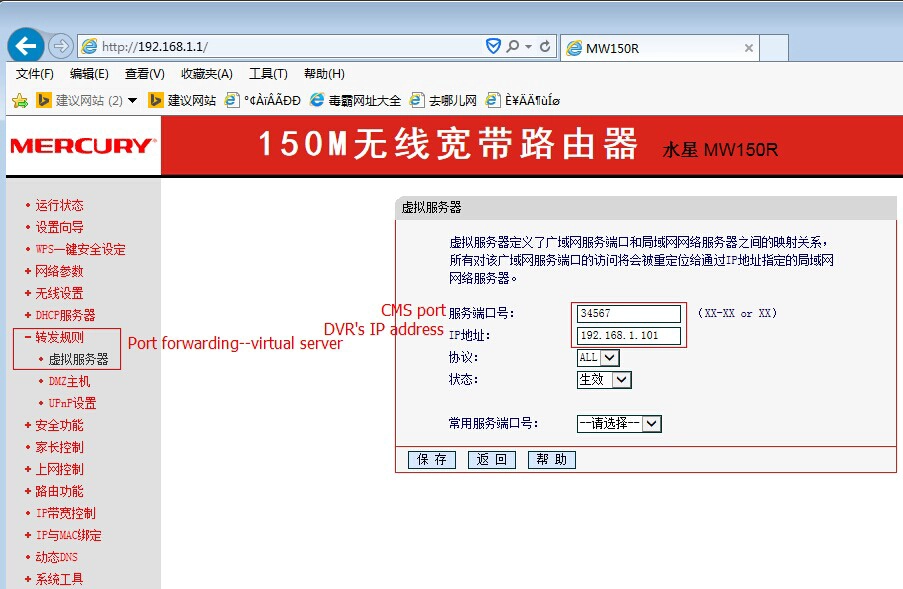Open the 协议 ALL dropdown
This screenshot has width=903, height=589.
click(598, 358)
